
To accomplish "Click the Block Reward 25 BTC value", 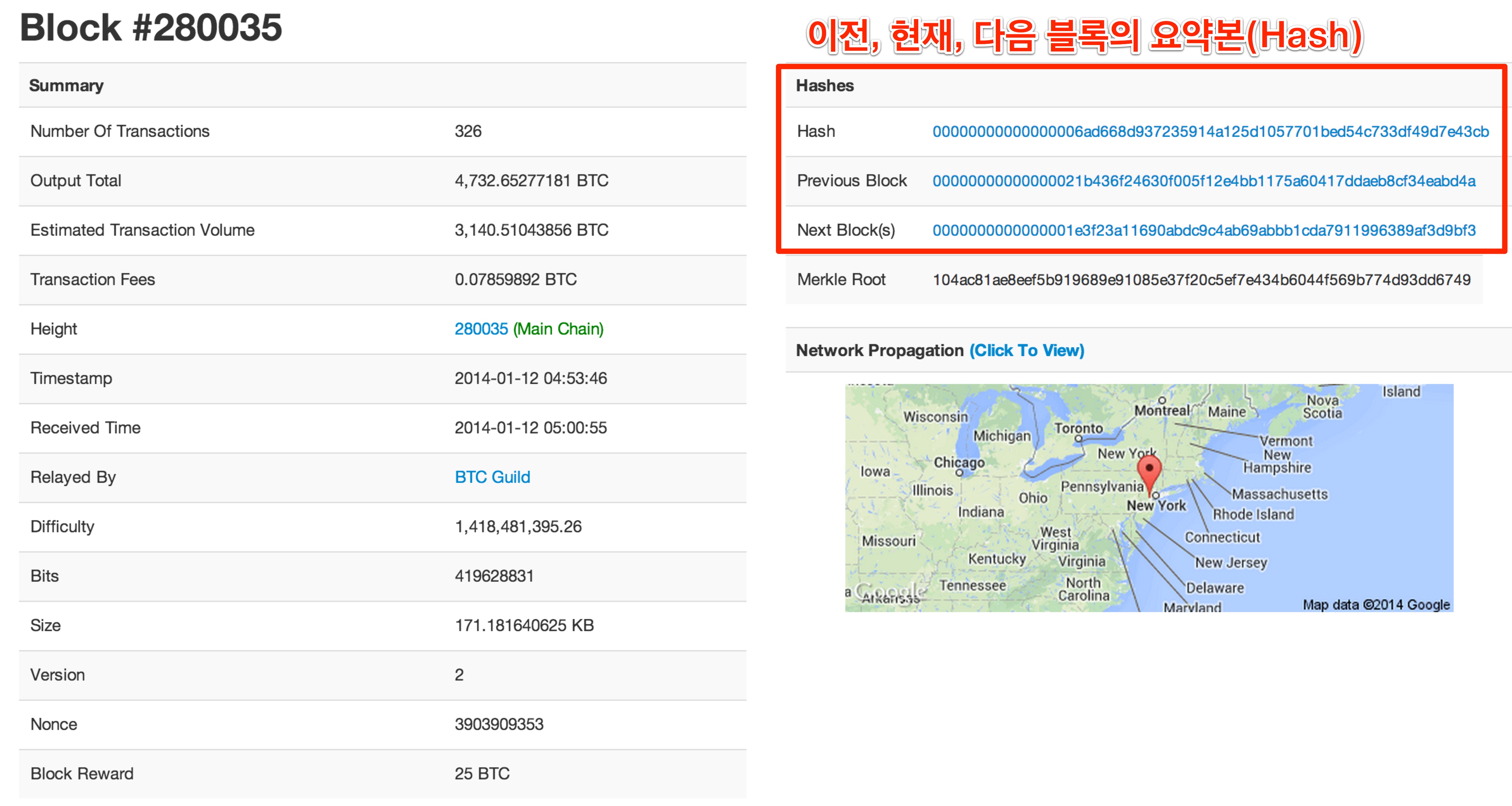I will point(481,774).
